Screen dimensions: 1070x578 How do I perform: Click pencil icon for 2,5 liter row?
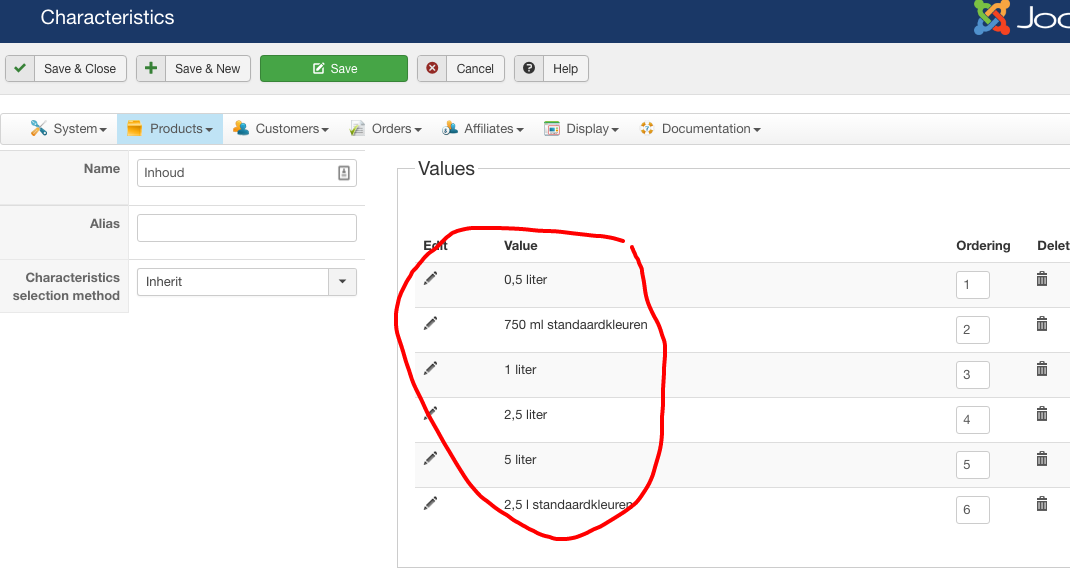(x=430, y=414)
